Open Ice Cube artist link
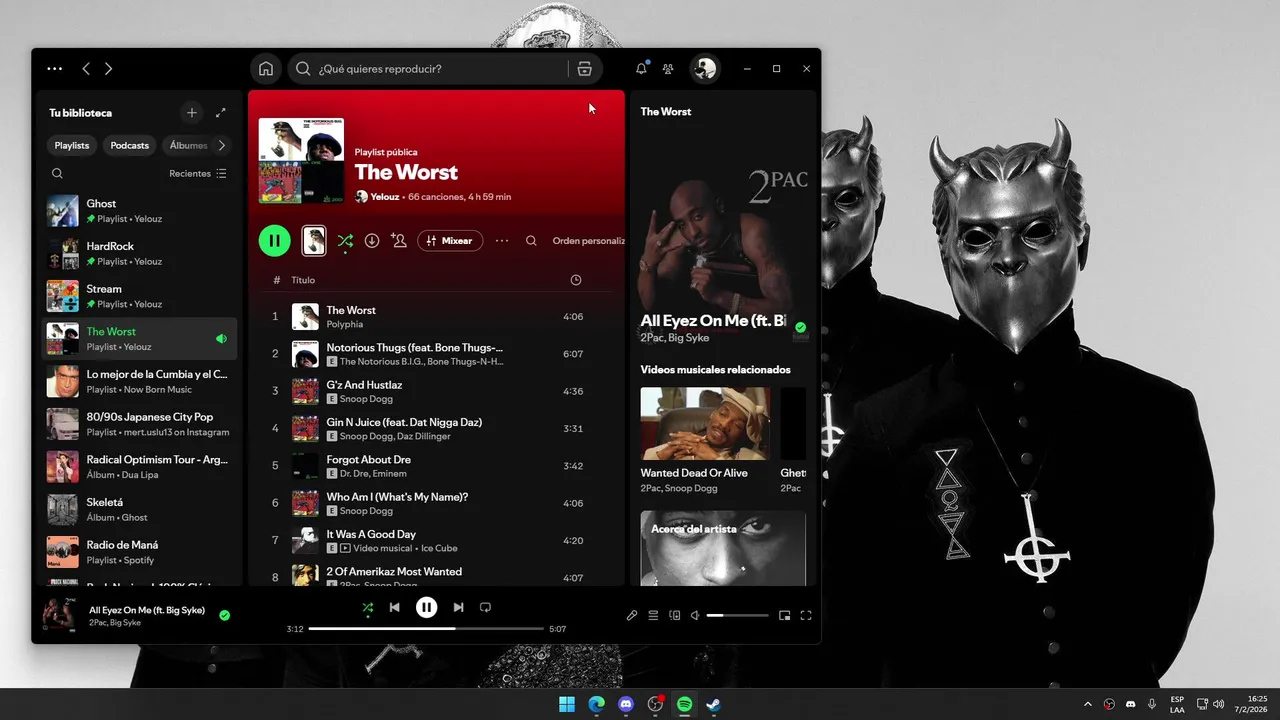1280x720 pixels. pos(438,548)
